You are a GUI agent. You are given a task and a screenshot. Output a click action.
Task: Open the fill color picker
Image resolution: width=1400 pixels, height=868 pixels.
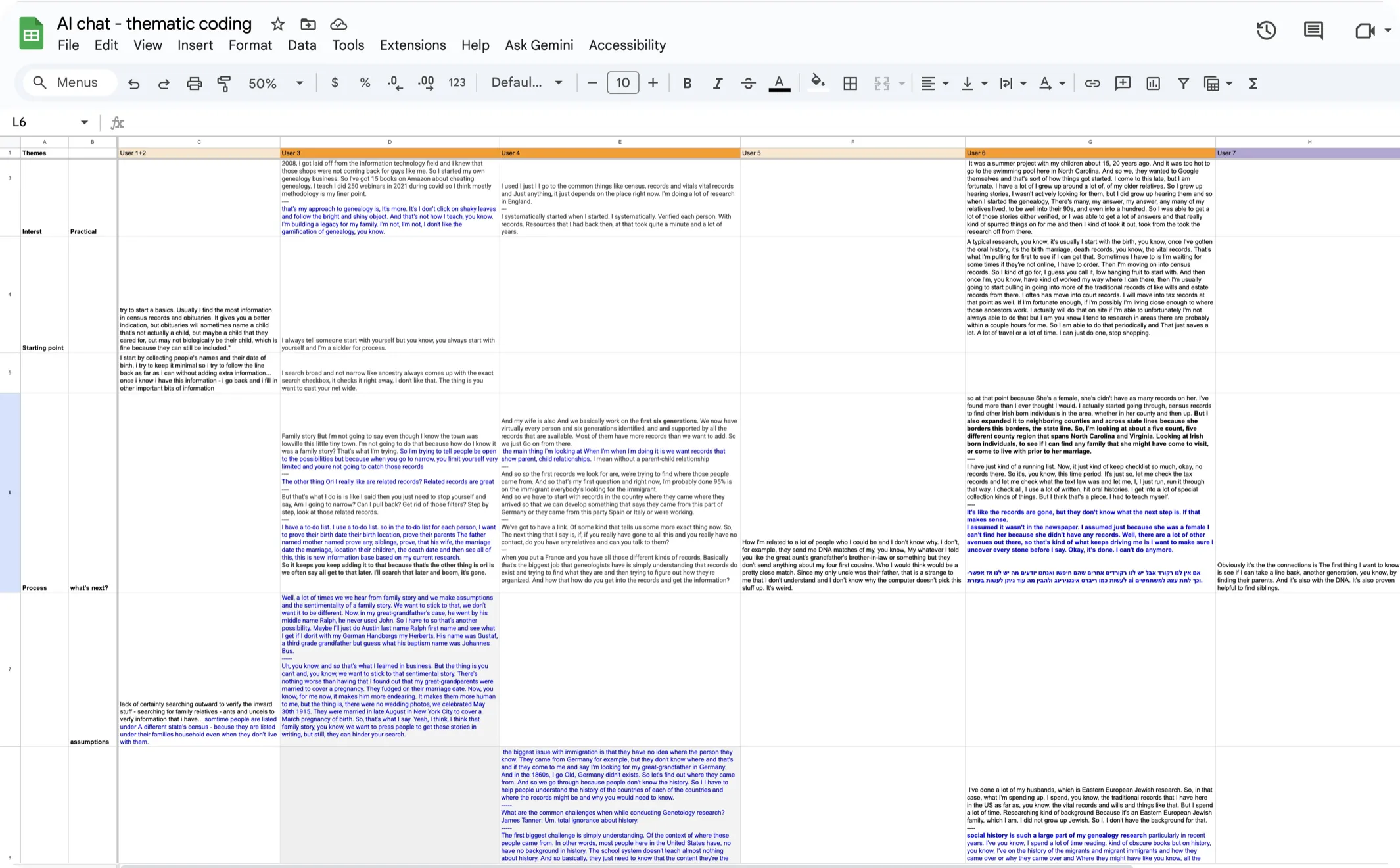point(818,83)
